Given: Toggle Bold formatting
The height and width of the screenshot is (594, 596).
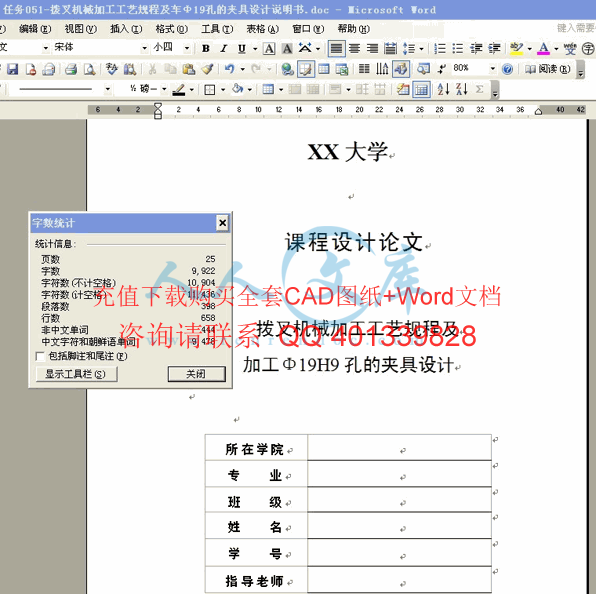Looking at the screenshot, I should tap(206, 49).
